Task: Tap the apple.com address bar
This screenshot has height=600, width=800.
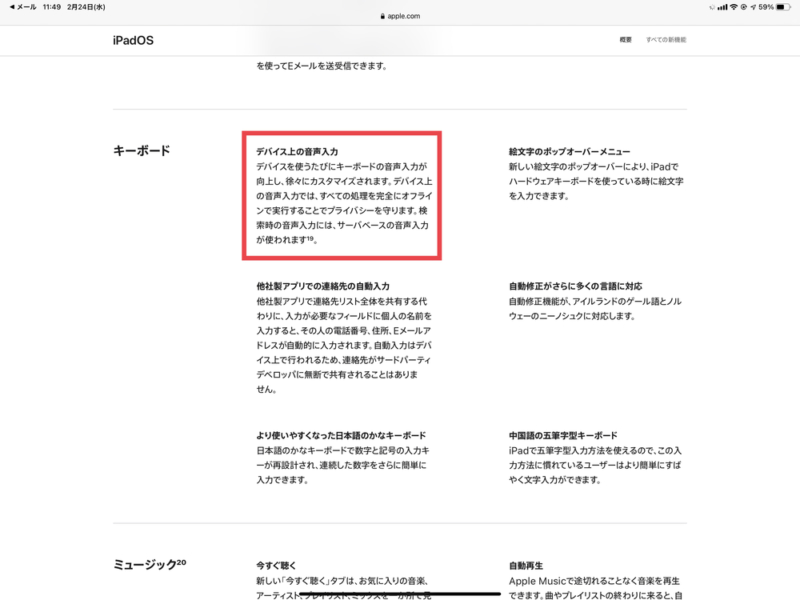Action: coord(400,16)
